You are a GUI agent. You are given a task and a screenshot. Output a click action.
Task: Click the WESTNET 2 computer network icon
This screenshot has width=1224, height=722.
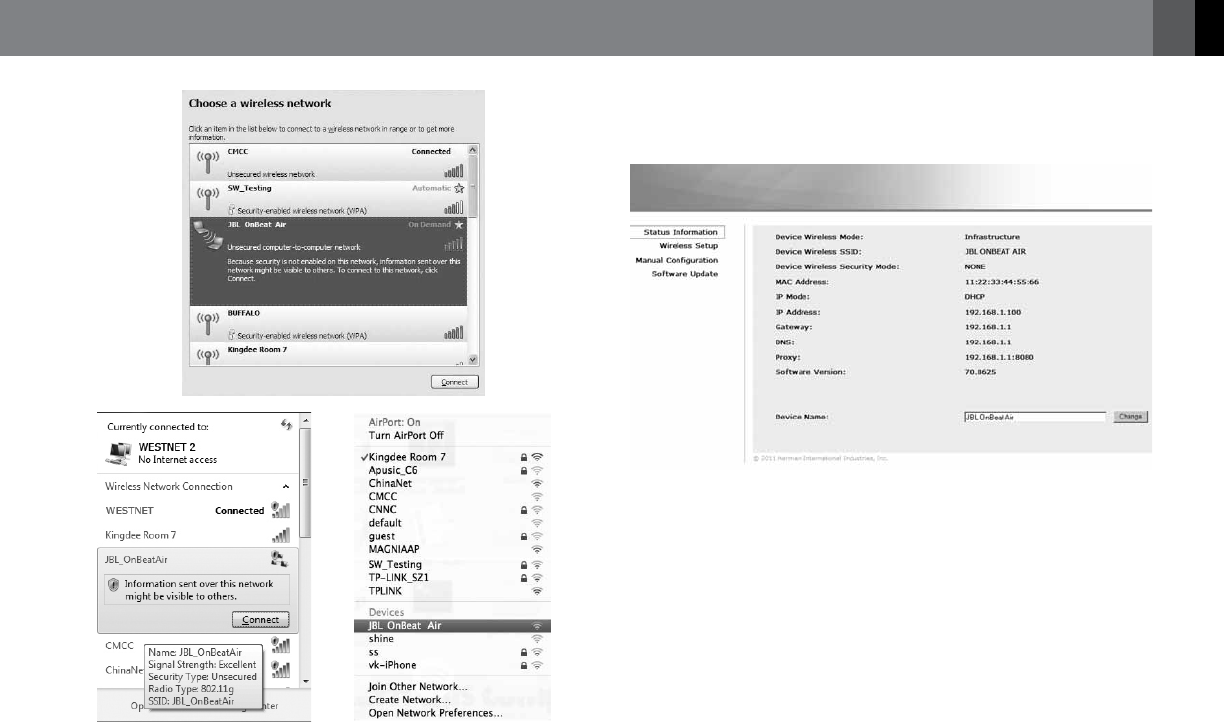tap(118, 453)
